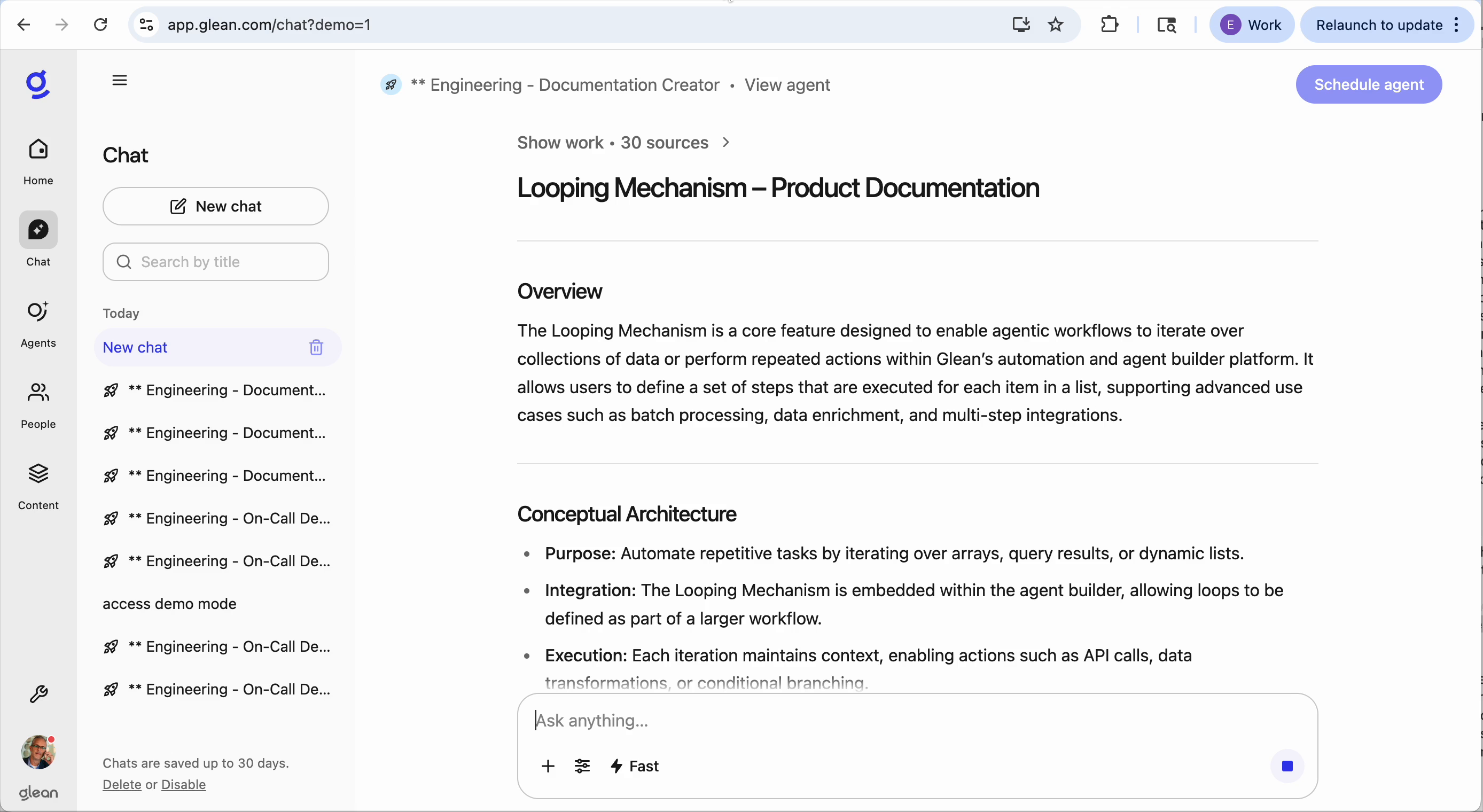This screenshot has width=1483, height=812.
Task: Expand the Show work 30 sources chevron
Action: 725,142
